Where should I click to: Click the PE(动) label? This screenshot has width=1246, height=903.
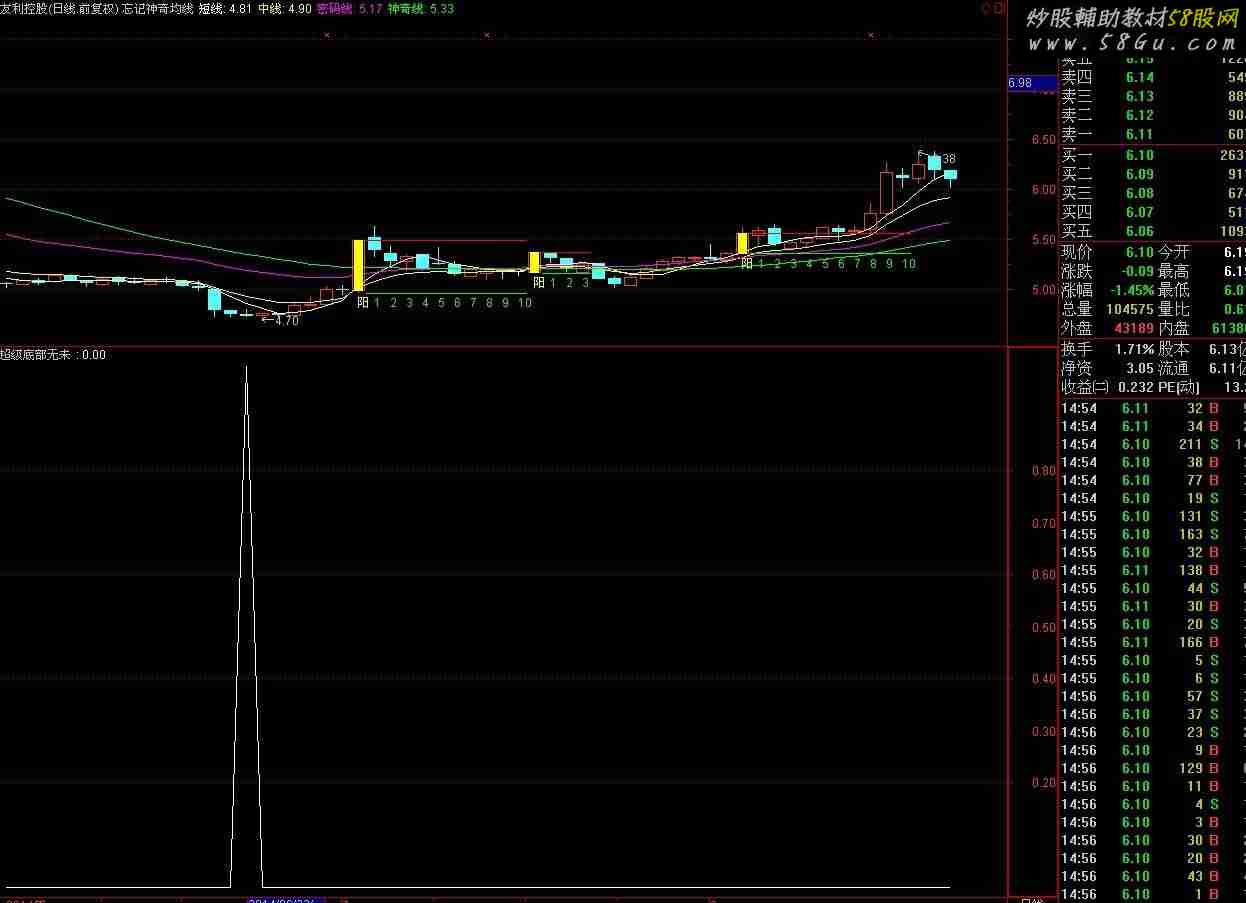point(1179,387)
